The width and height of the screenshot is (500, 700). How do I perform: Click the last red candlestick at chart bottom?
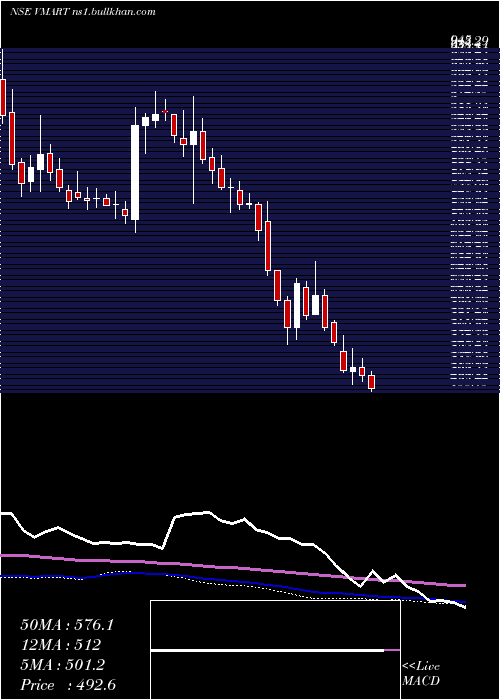[371, 382]
